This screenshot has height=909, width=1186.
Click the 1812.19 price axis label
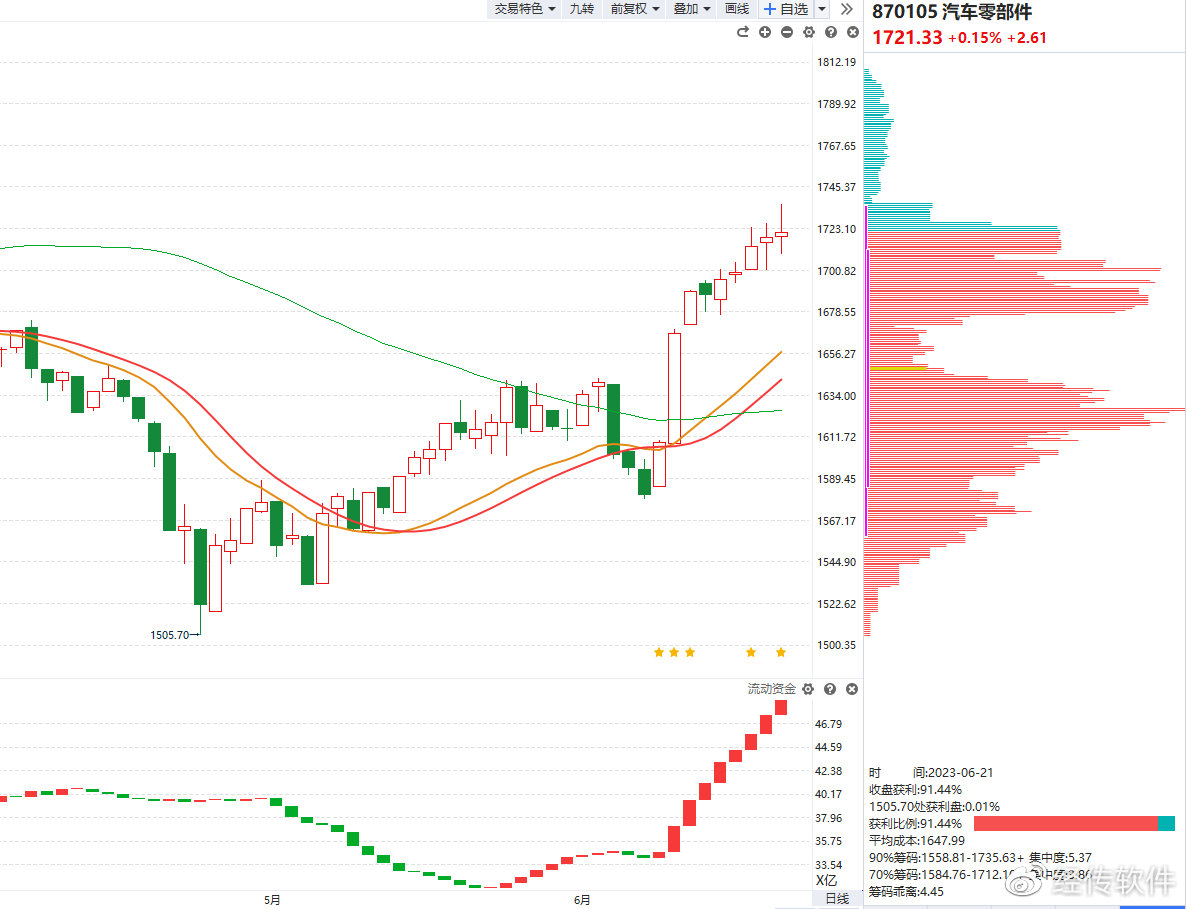pos(837,62)
